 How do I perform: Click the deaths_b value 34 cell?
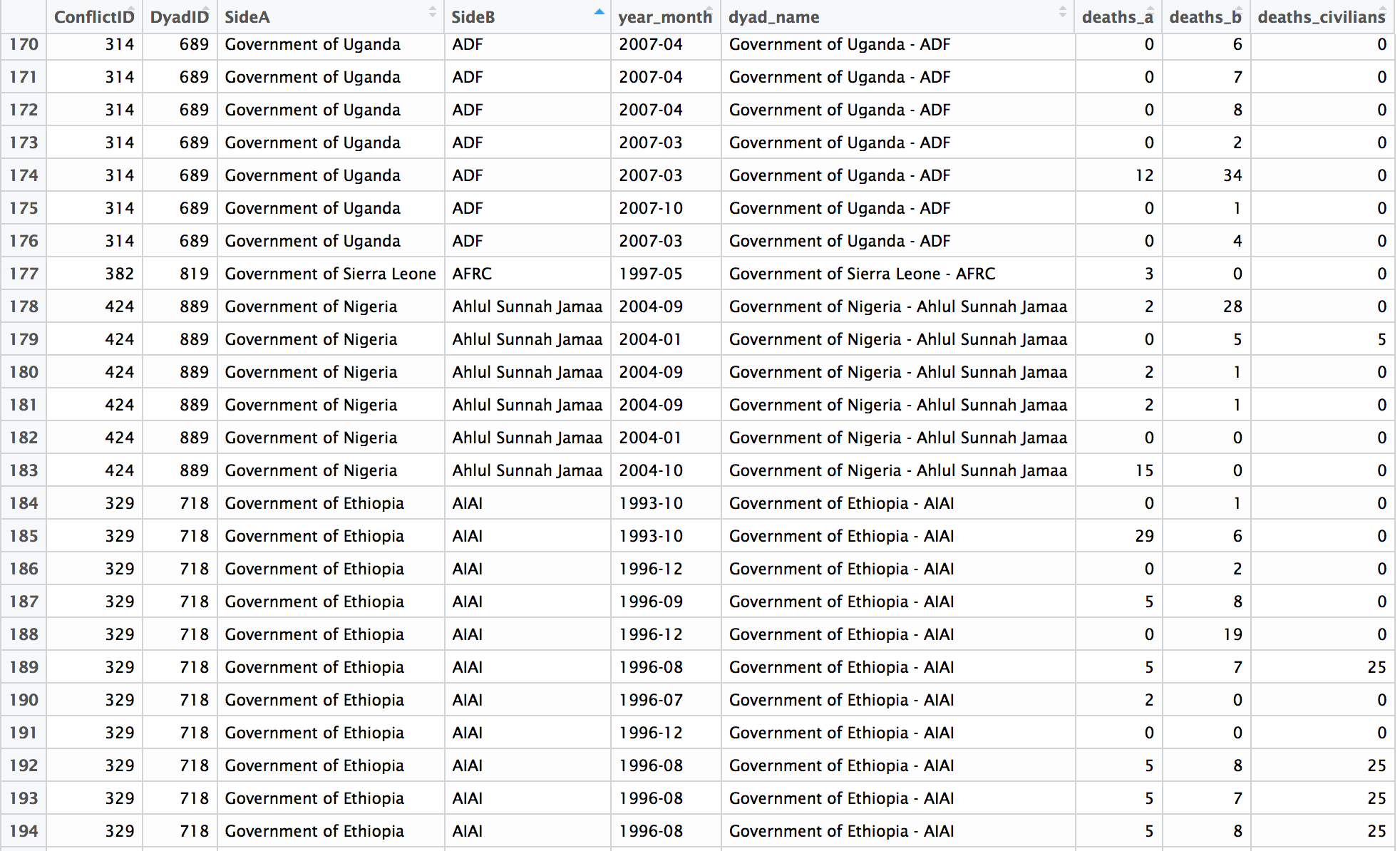point(1232,175)
